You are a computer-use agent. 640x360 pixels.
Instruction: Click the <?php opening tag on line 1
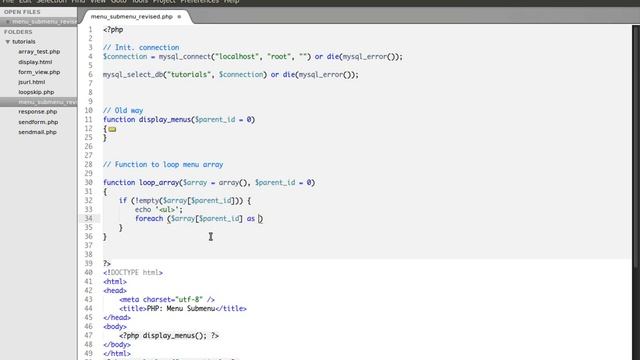click(113, 30)
